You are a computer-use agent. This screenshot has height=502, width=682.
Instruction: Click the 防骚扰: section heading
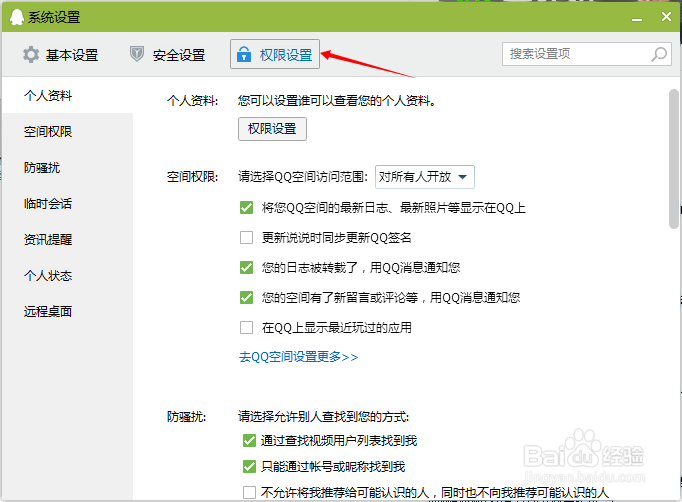[x=187, y=417]
